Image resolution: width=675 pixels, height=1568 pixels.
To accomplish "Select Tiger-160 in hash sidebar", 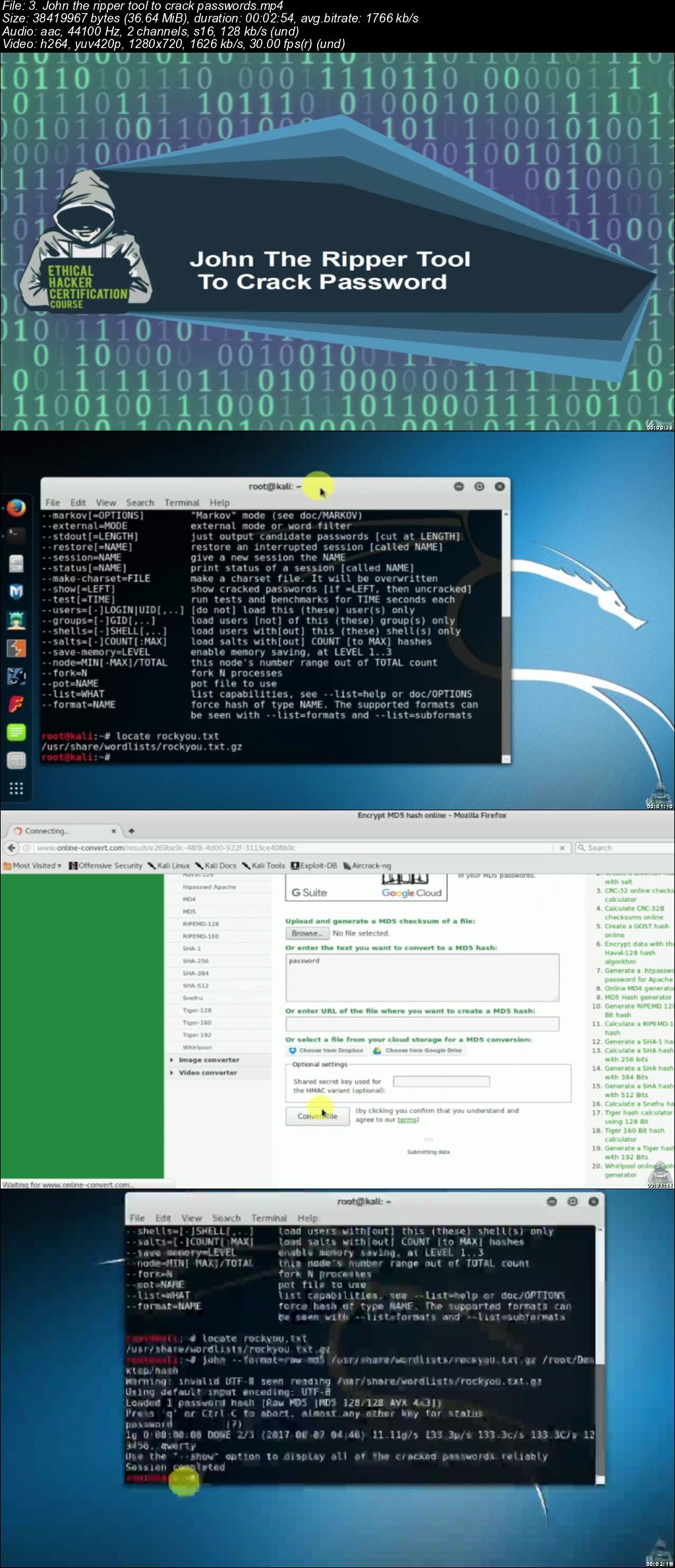I will [x=197, y=1022].
